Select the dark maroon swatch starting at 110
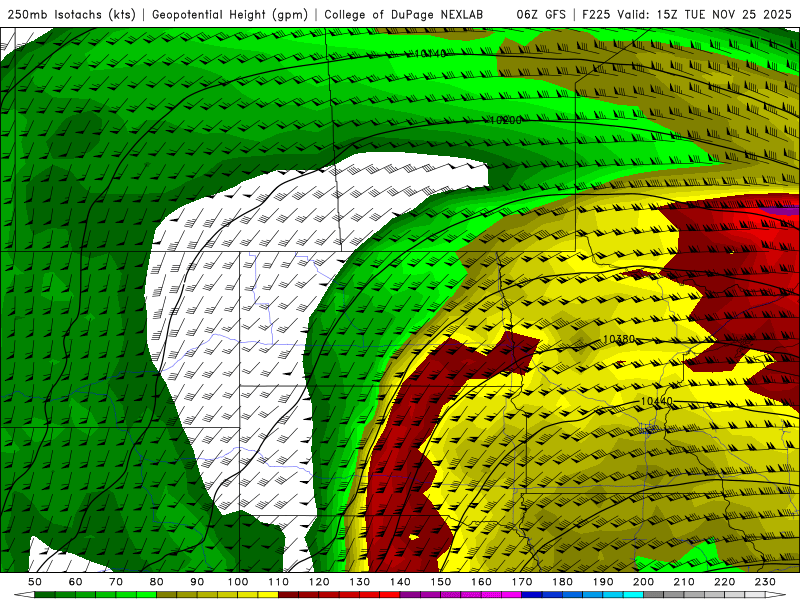This screenshot has height=600, width=800. pos(288,594)
